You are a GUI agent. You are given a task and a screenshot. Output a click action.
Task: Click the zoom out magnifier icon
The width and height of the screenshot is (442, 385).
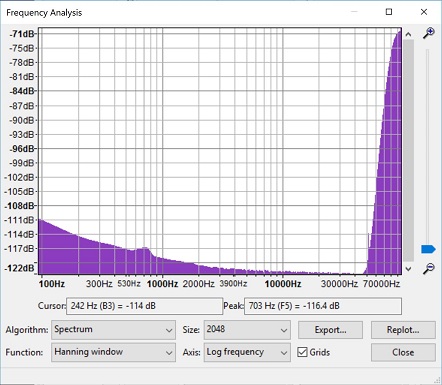click(428, 268)
